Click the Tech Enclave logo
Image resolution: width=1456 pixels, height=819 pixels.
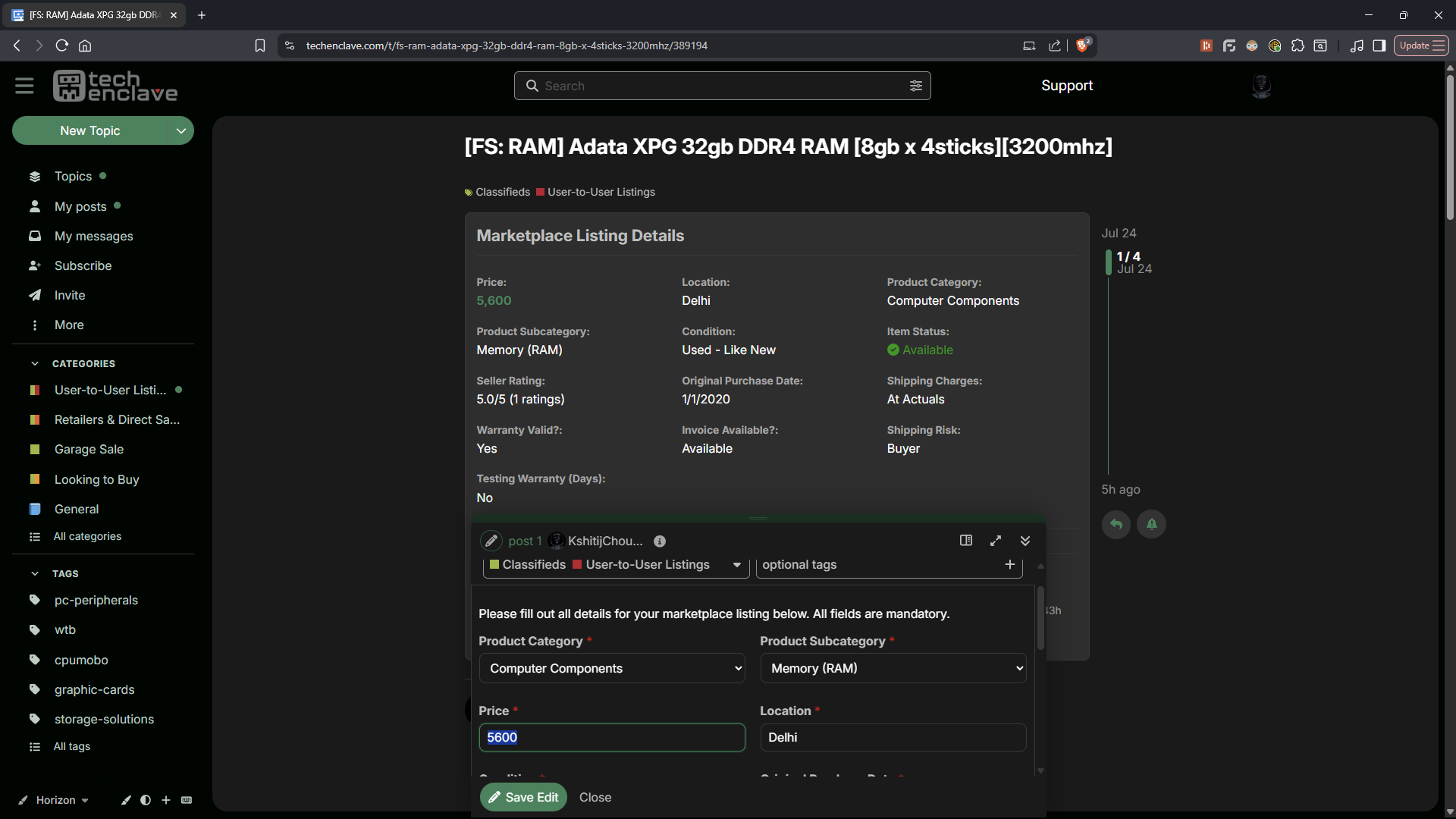115,86
